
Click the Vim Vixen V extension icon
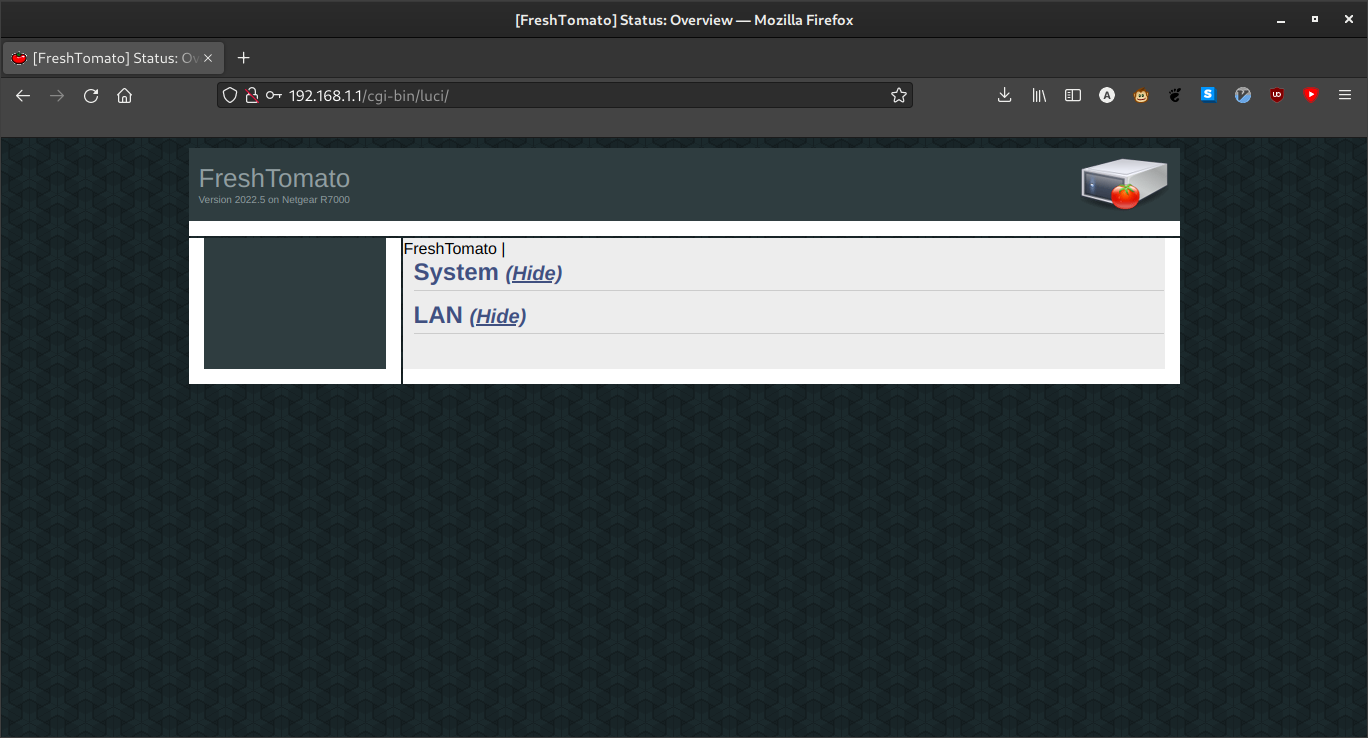[x=1243, y=95]
